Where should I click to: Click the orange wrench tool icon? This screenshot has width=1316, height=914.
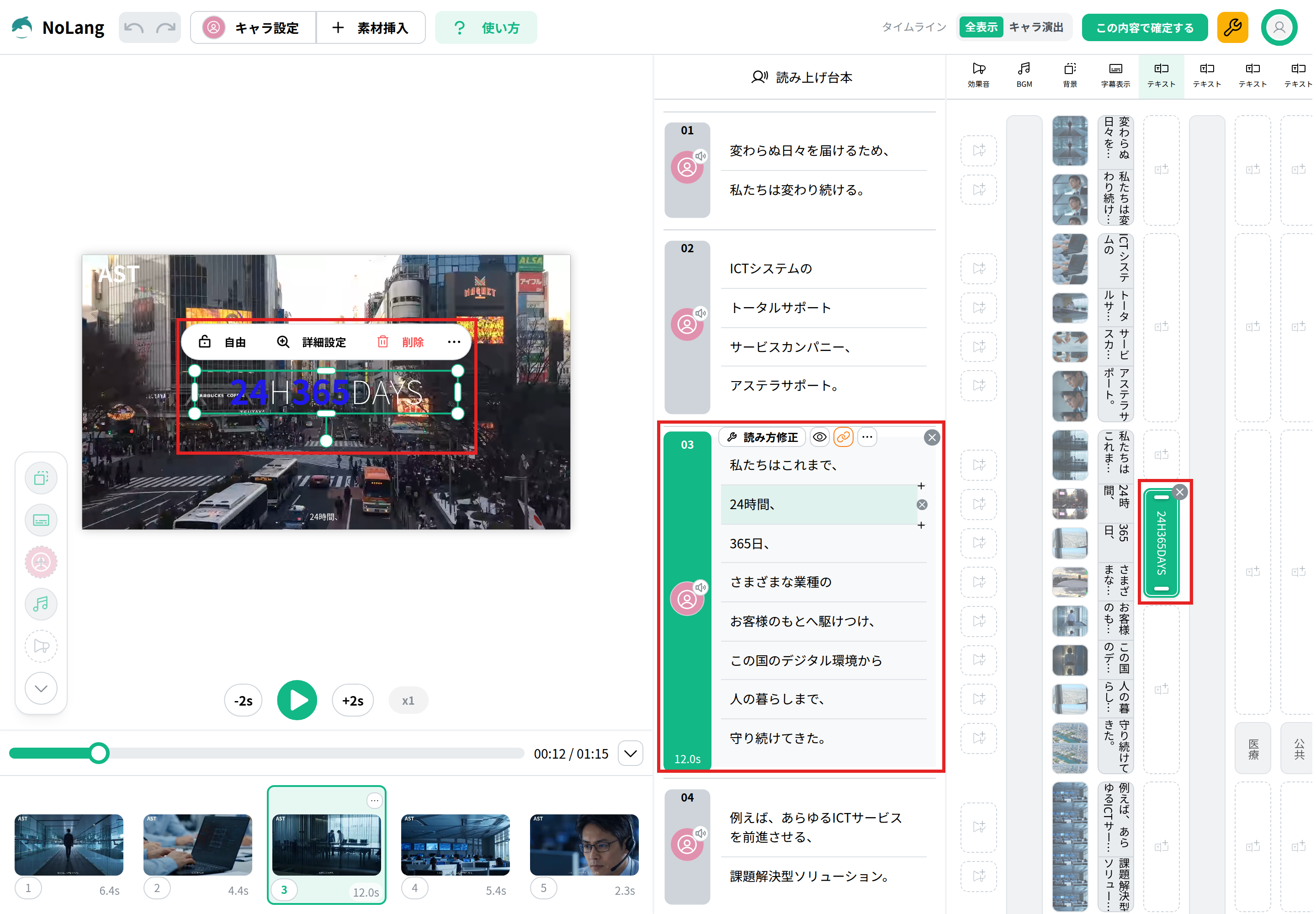[1232, 27]
